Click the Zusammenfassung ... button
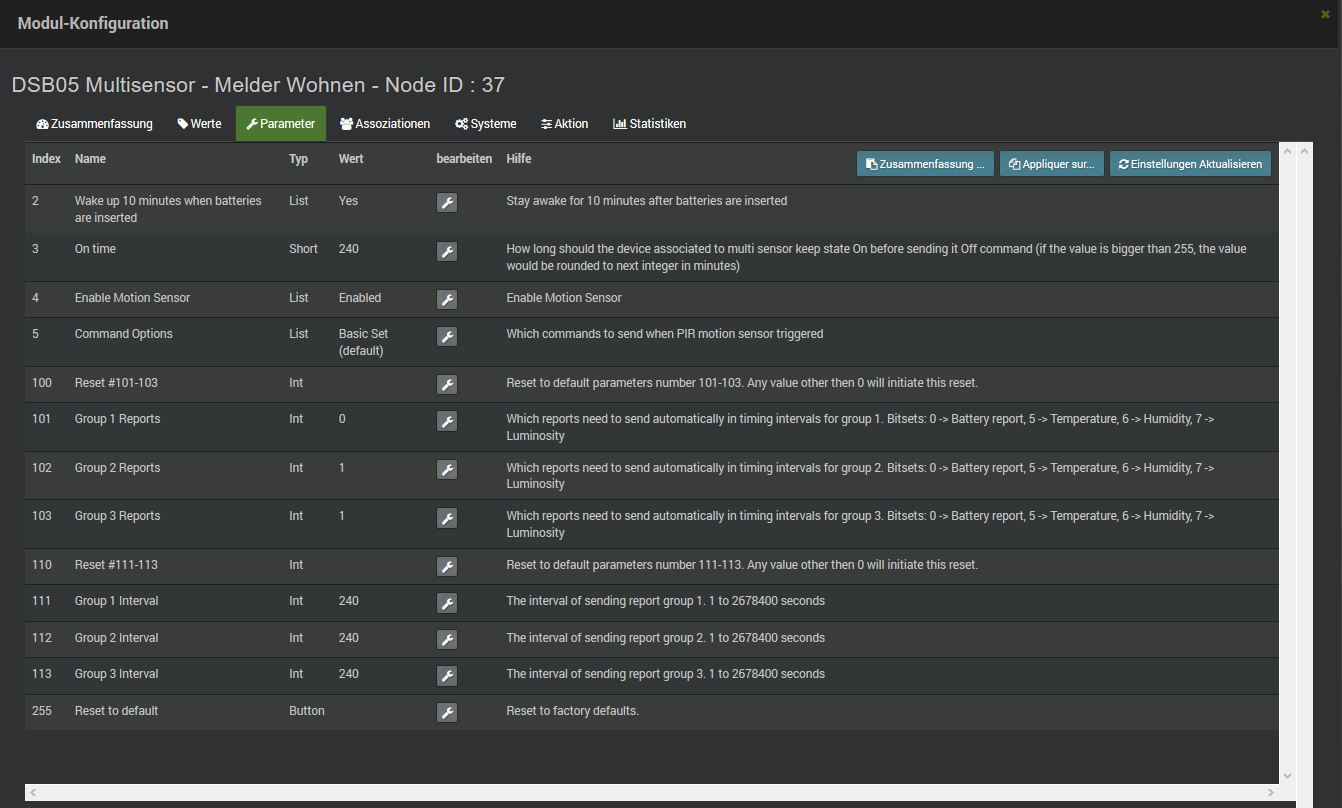 pos(925,164)
